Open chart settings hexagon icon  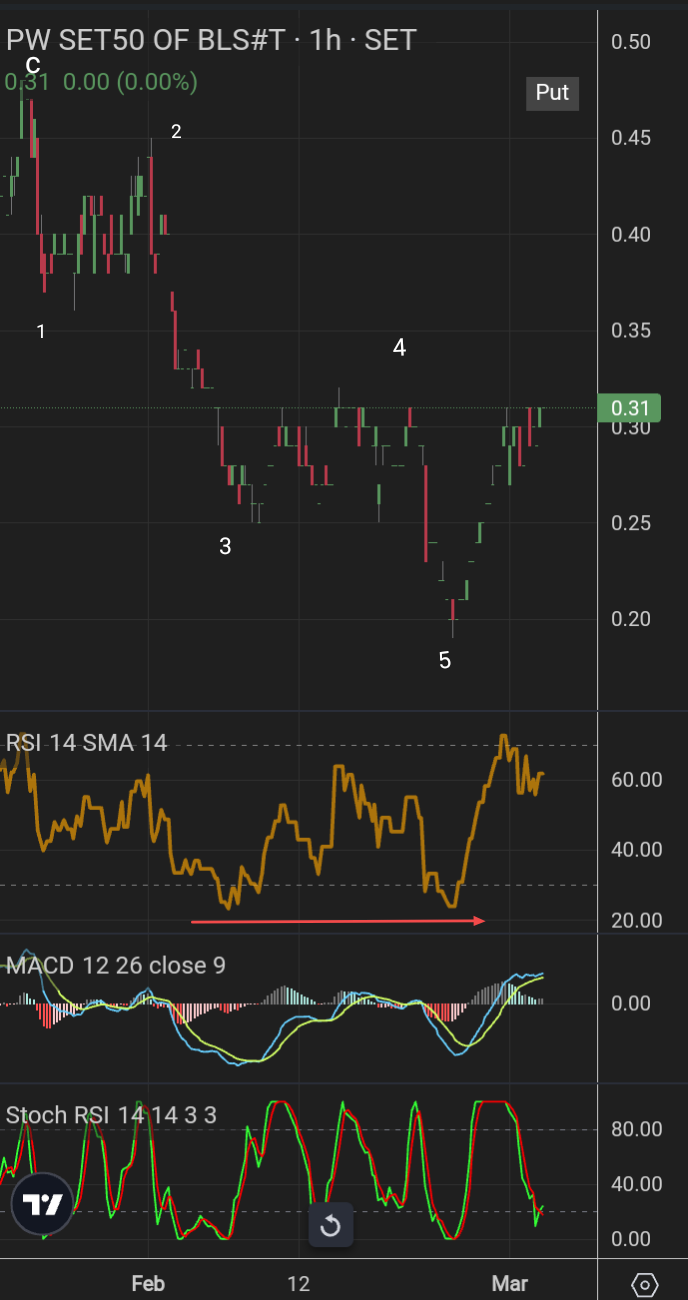[645, 1284]
